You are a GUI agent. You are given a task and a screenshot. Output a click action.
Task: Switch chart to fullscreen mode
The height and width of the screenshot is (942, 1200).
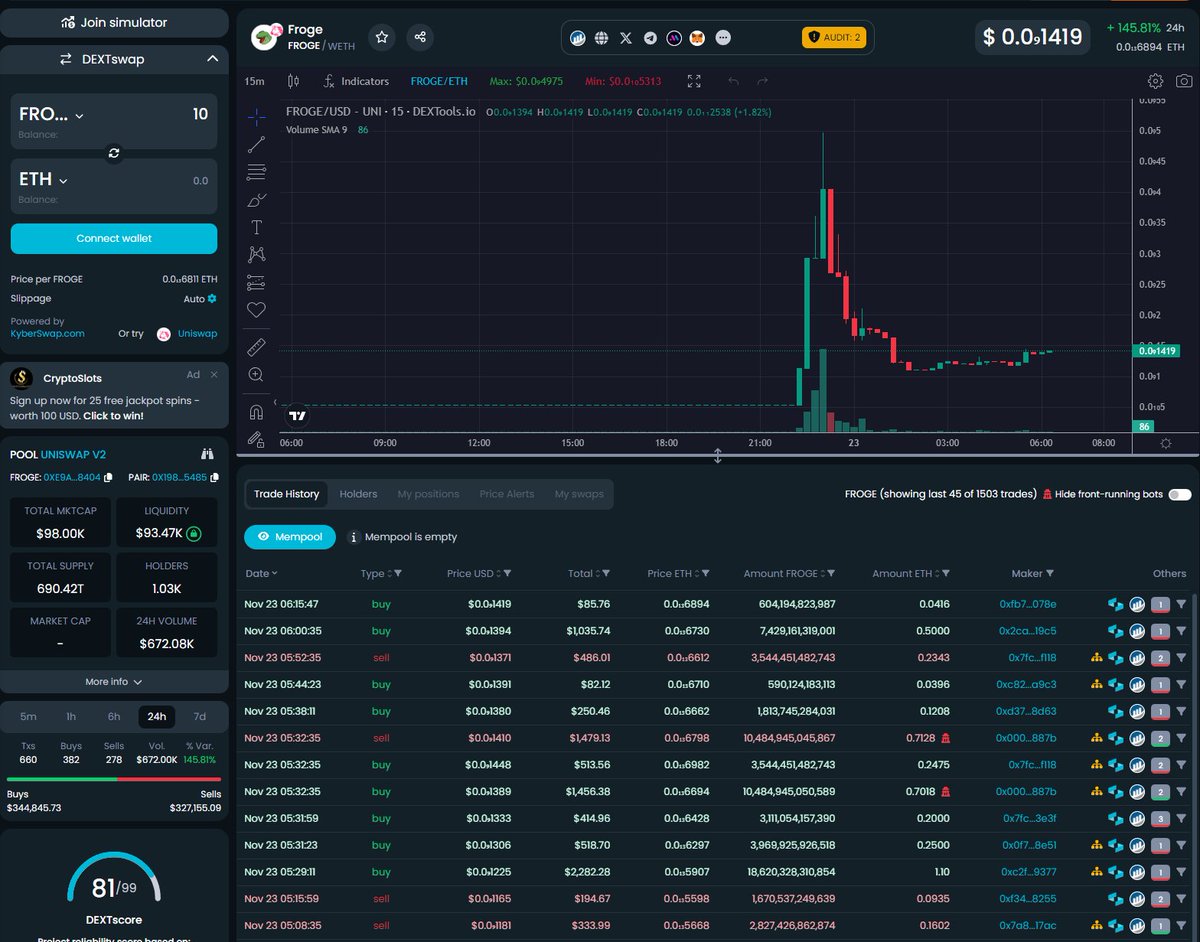click(x=694, y=81)
